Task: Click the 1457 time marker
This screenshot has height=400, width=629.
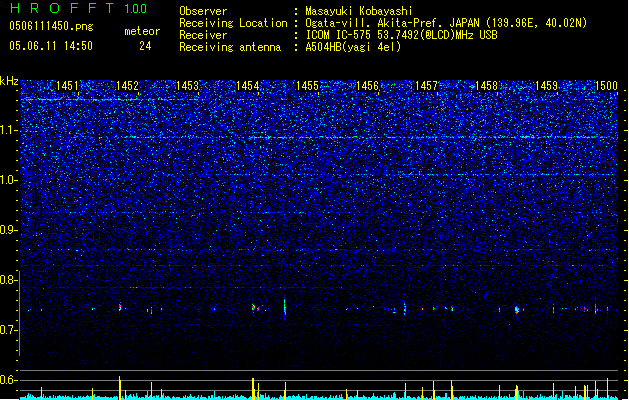Action: tap(426, 86)
